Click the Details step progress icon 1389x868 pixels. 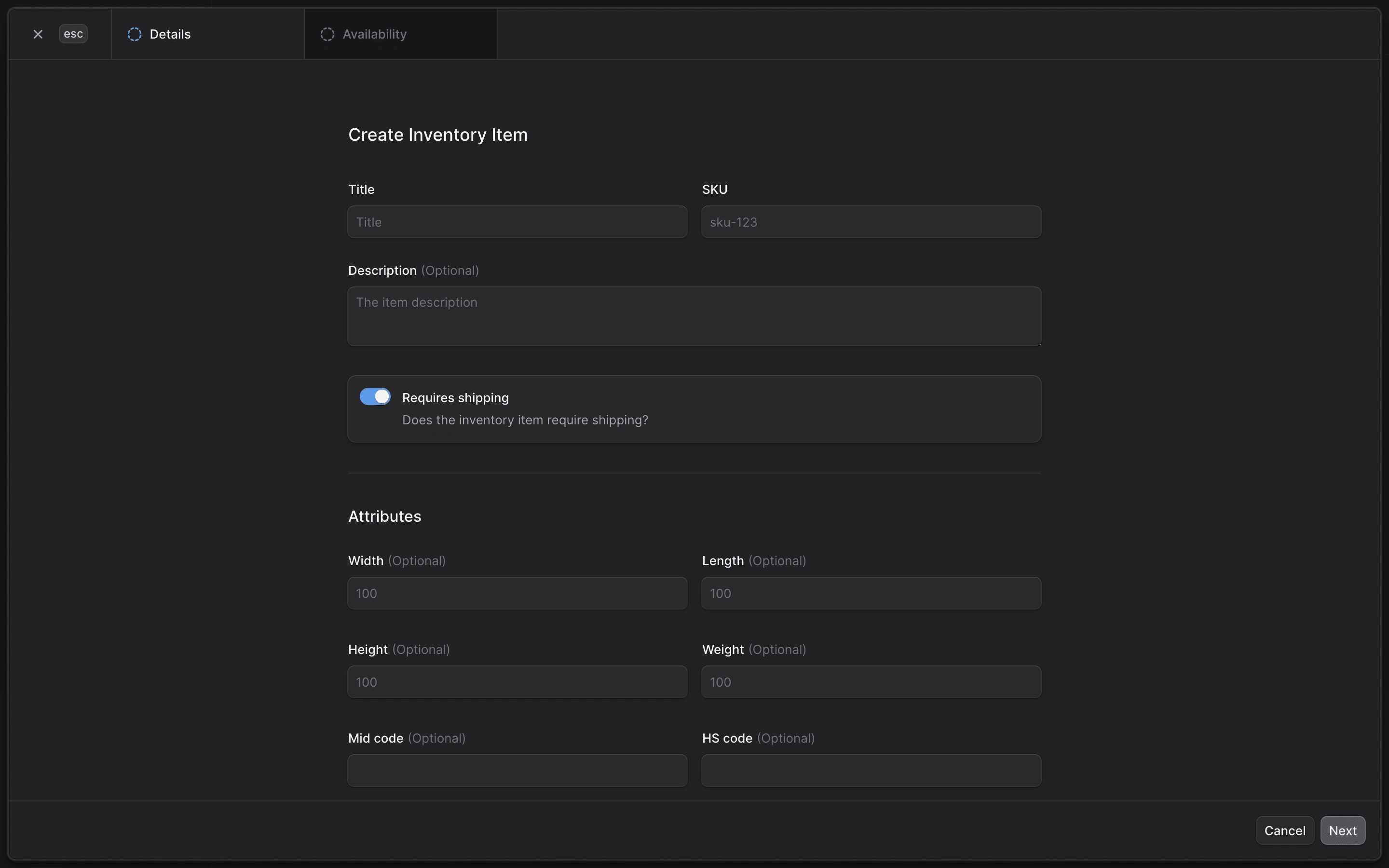(134, 34)
